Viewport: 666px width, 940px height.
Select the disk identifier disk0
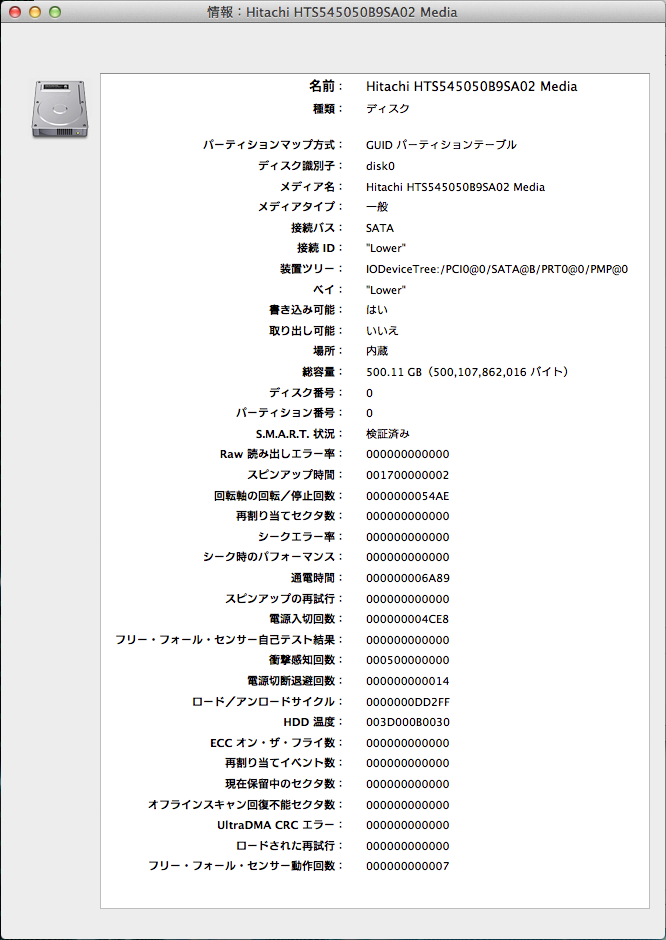[380, 166]
